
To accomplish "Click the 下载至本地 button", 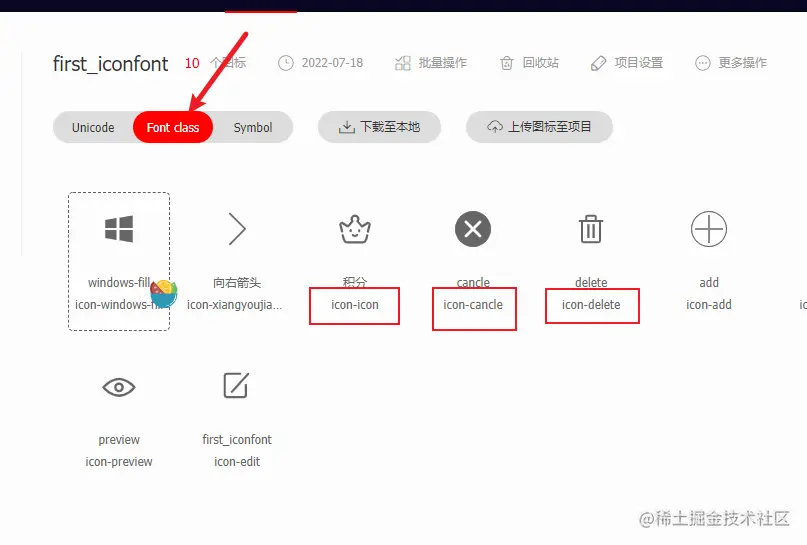I will [379, 127].
